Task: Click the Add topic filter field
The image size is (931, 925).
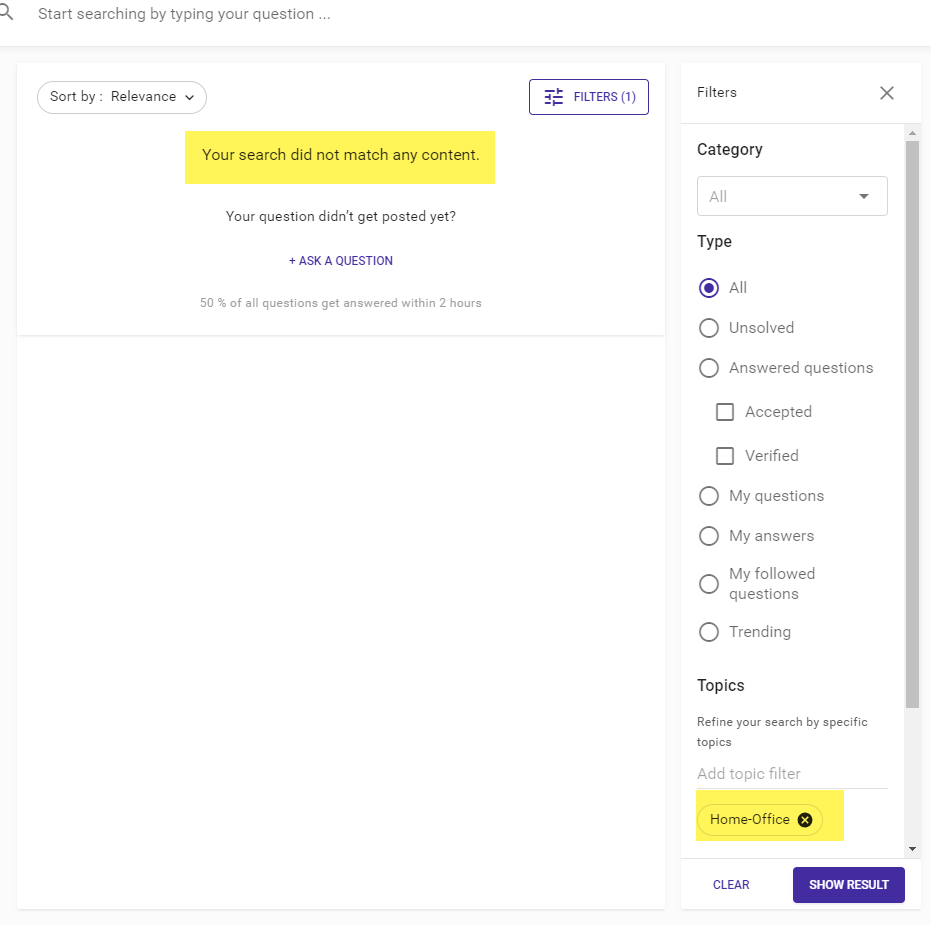Action: (792, 774)
